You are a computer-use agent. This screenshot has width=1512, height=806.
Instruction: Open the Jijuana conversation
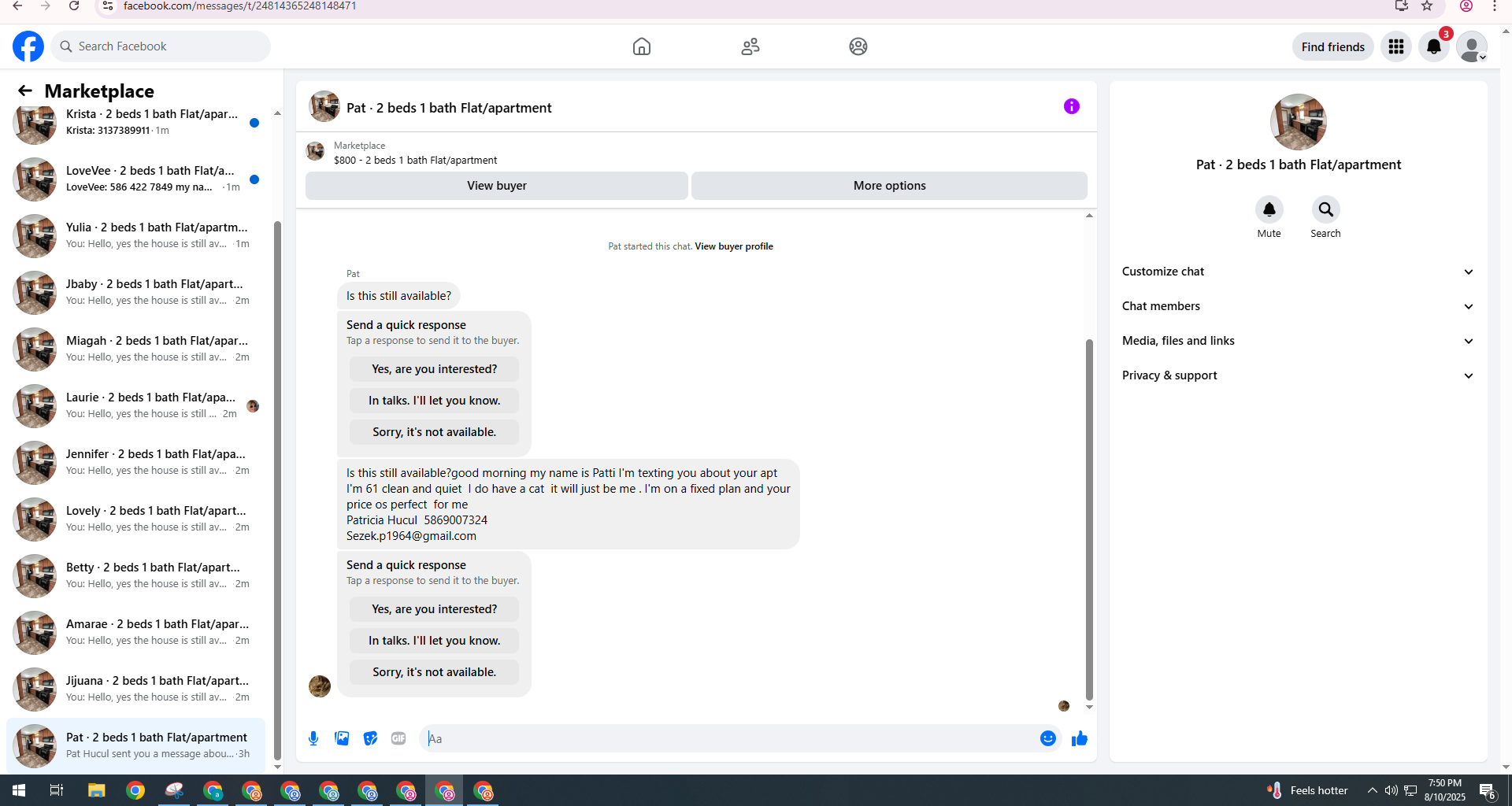(135, 690)
